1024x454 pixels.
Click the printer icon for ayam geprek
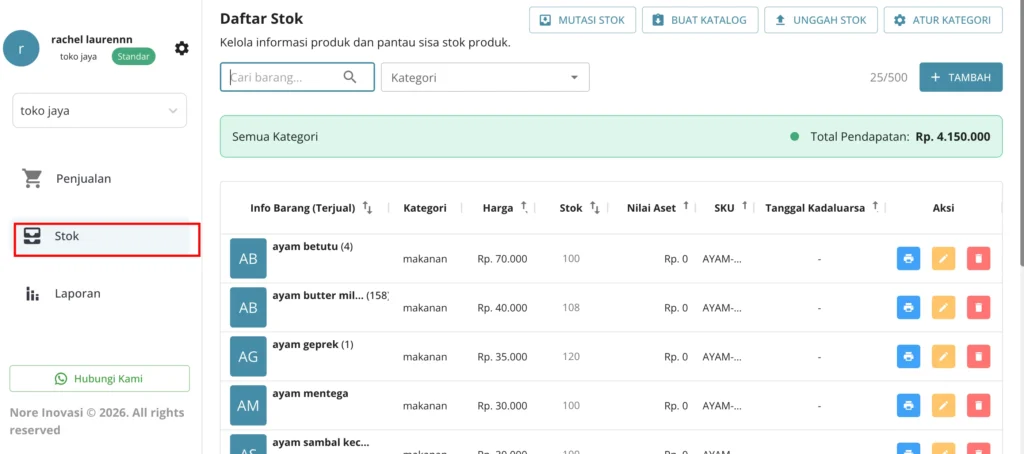coord(908,357)
